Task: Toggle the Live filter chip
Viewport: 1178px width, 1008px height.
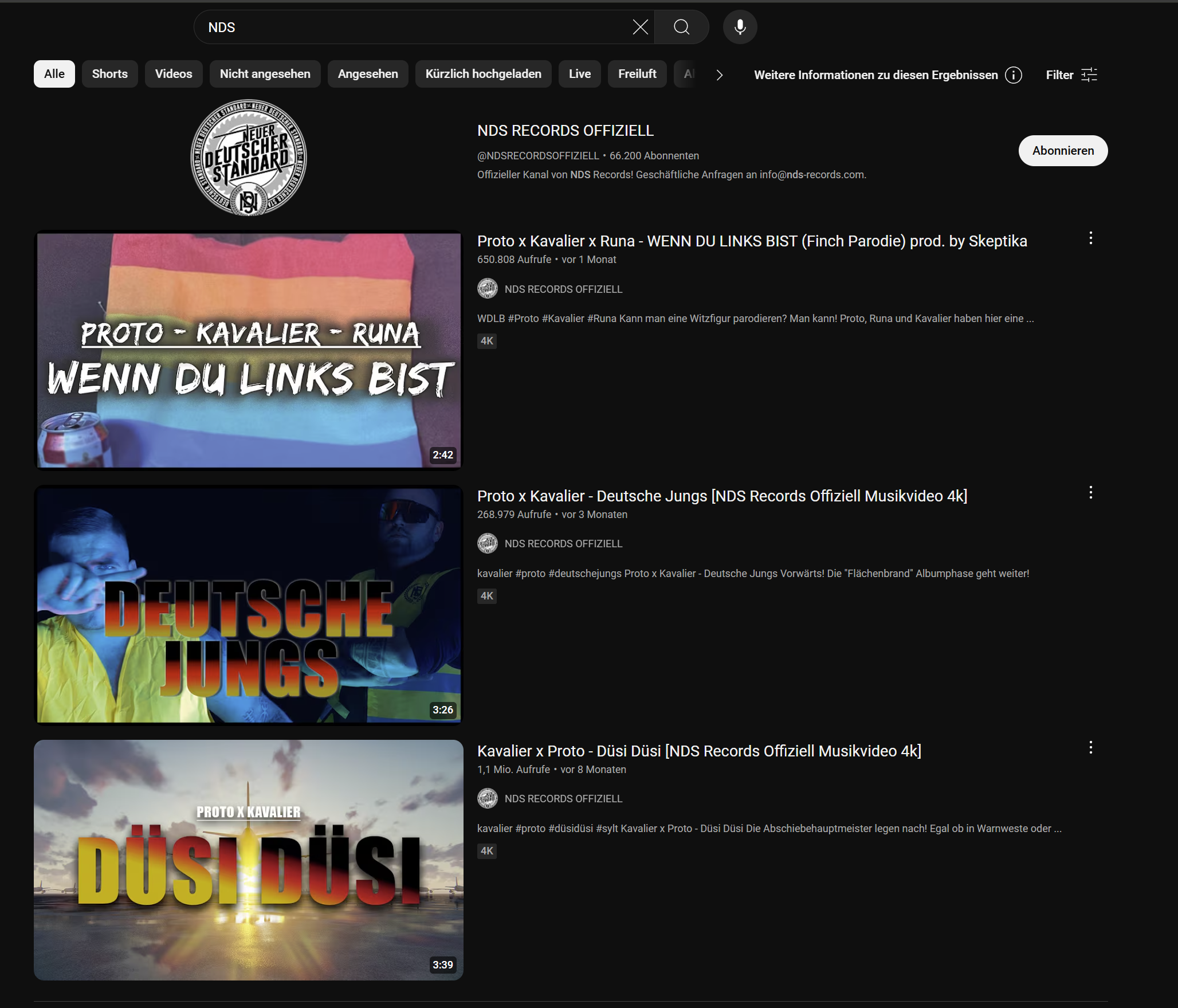Action: coord(579,74)
